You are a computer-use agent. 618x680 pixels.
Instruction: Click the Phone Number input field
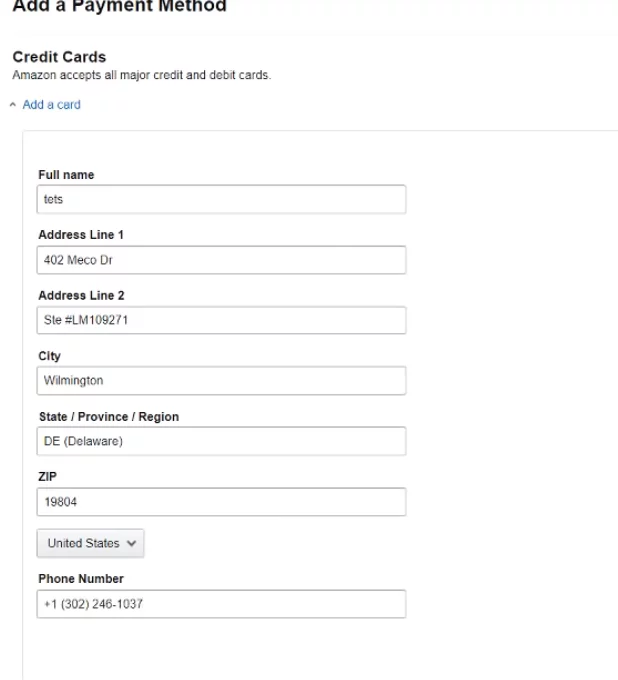(221, 604)
